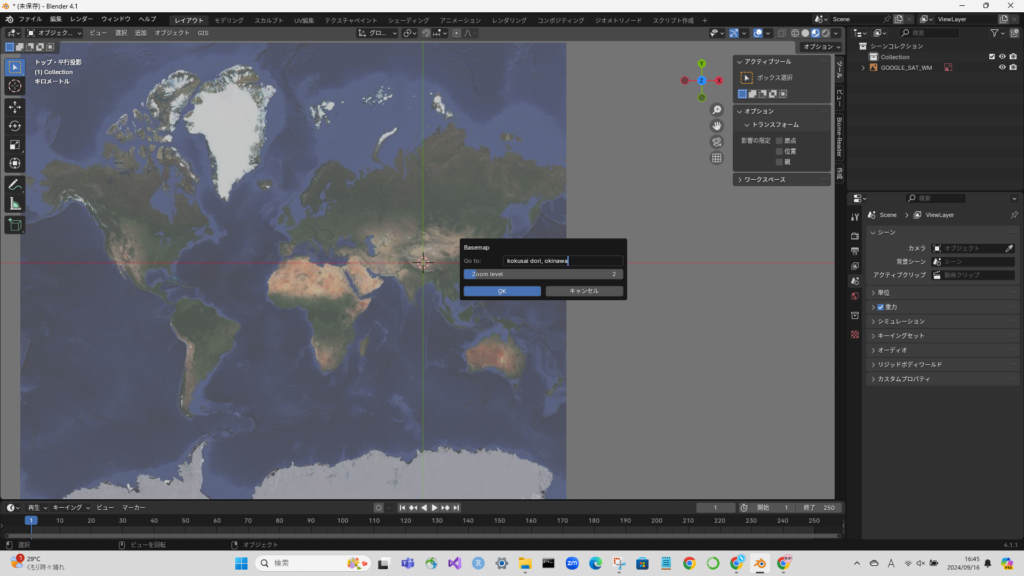
Task: Switch to the モデリング workspace tab
Action: pyautogui.click(x=229, y=20)
